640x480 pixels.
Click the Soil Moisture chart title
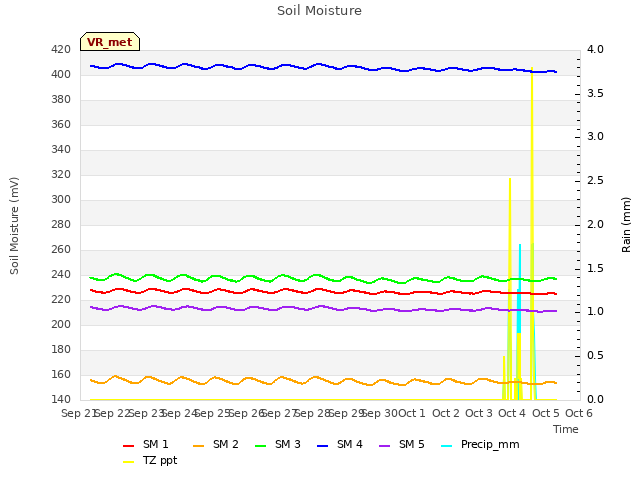pos(319,11)
